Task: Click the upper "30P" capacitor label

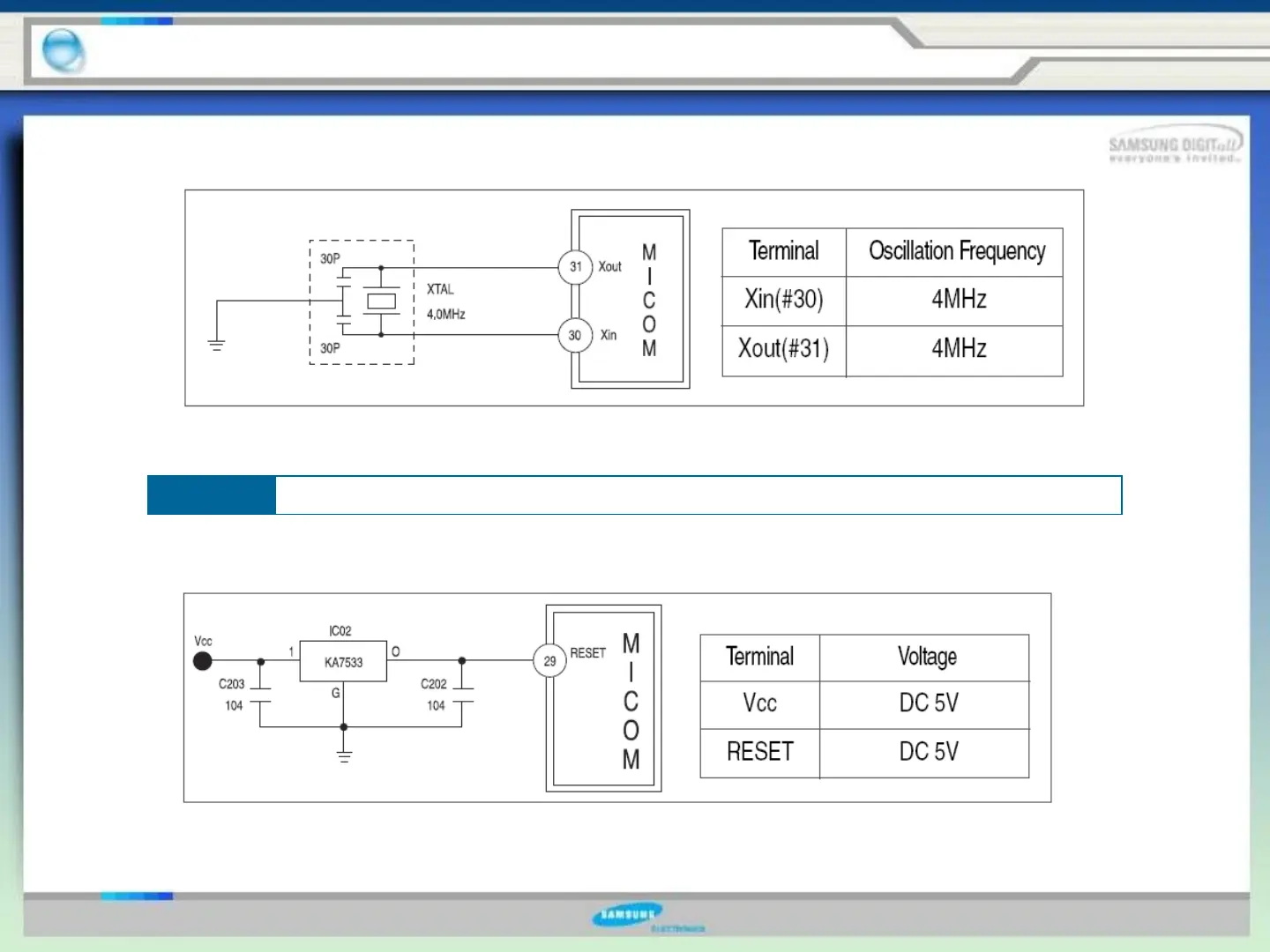Action: click(330, 258)
